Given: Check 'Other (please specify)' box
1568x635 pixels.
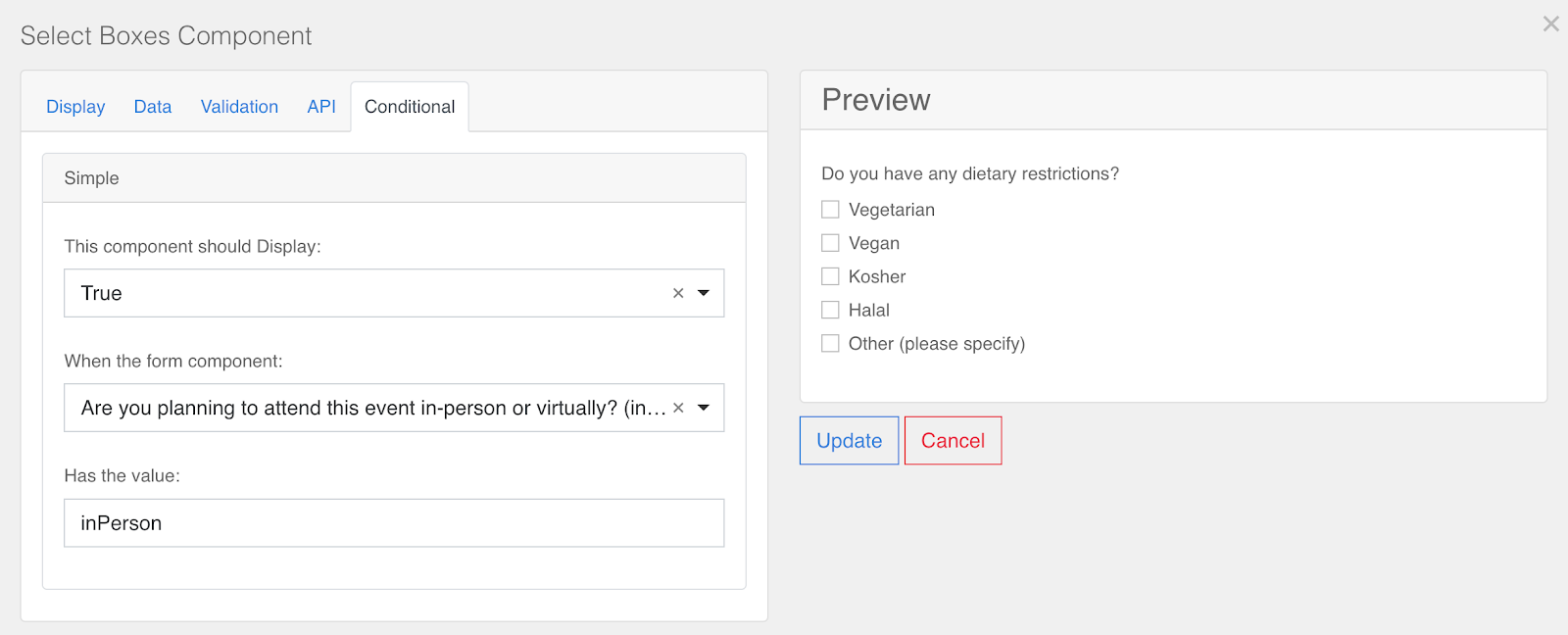Looking at the screenshot, I should pyautogui.click(x=831, y=344).
